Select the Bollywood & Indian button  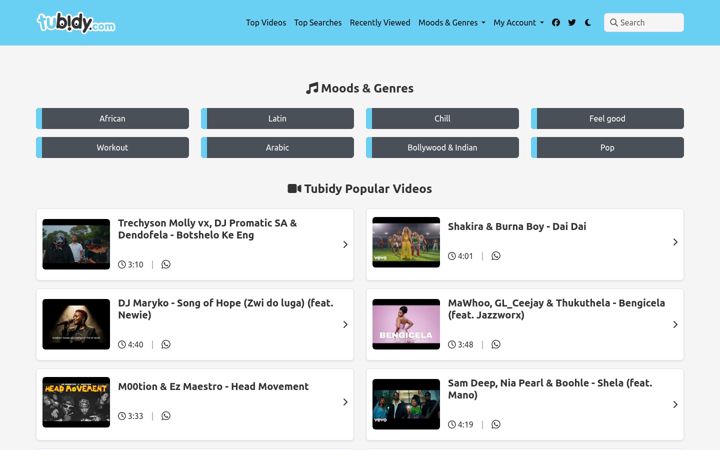pos(442,147)
